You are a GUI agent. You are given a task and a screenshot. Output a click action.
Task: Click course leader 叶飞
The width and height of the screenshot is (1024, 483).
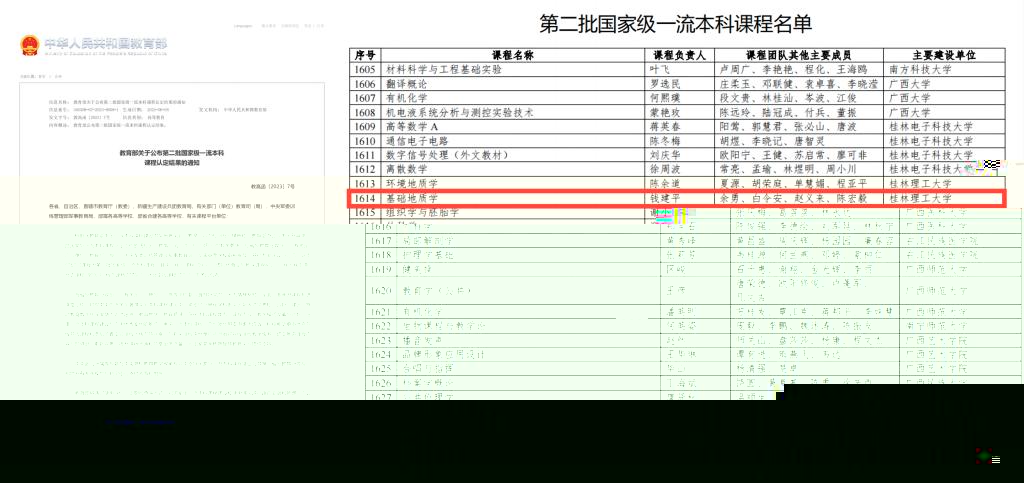point(660,69)
